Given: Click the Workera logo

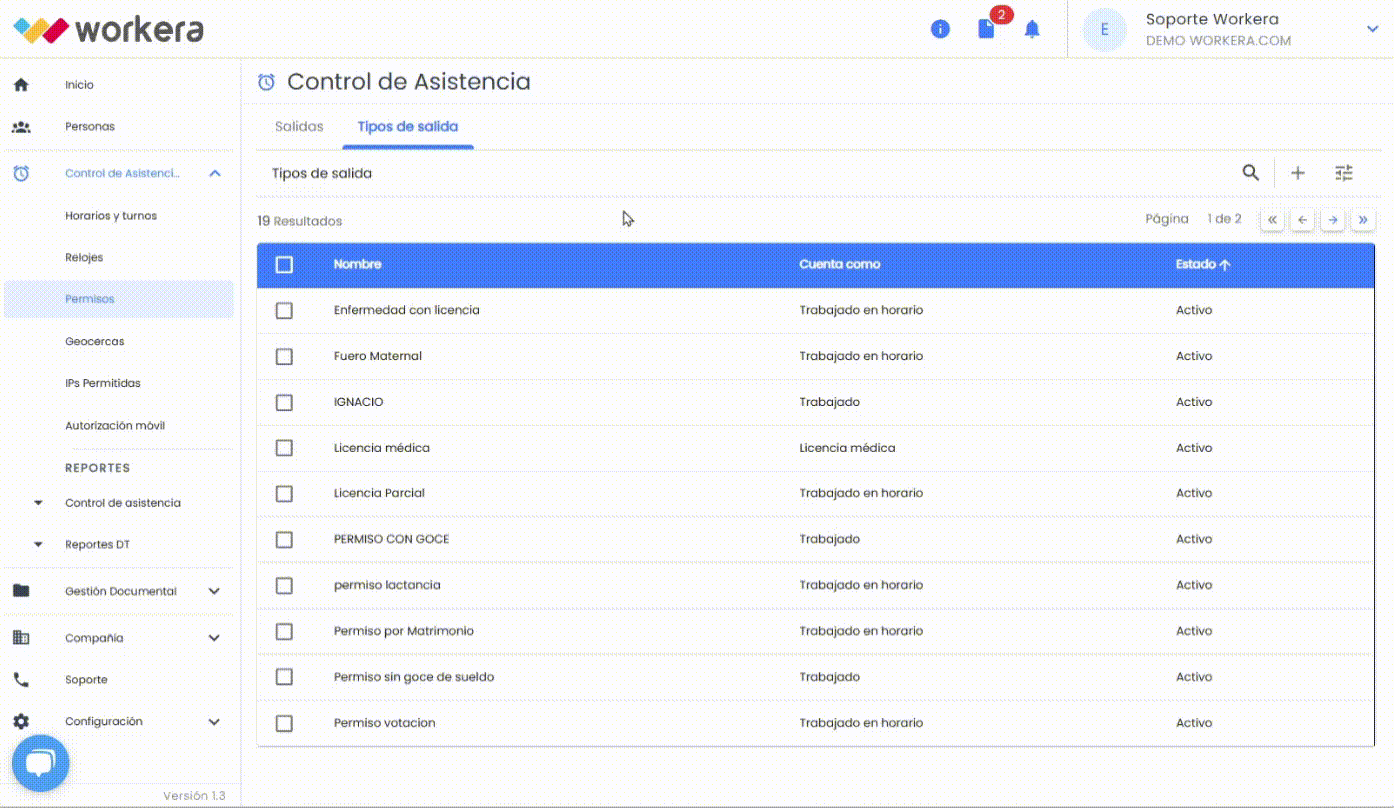Looking at the screenshot, I should [x=109, y=30].
